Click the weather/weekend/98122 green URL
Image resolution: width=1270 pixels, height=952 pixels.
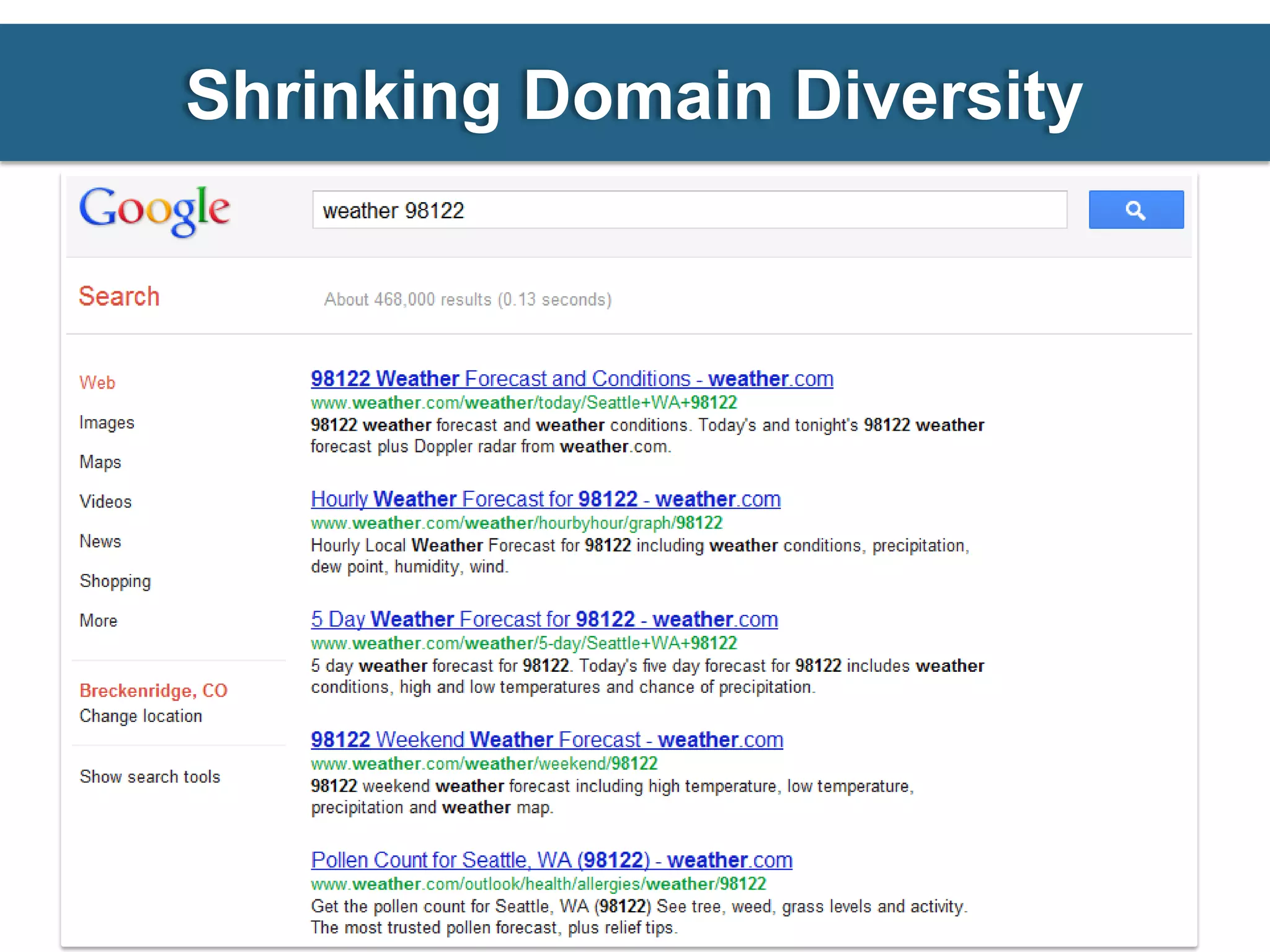pyautogui.click(x=484, y=764)
